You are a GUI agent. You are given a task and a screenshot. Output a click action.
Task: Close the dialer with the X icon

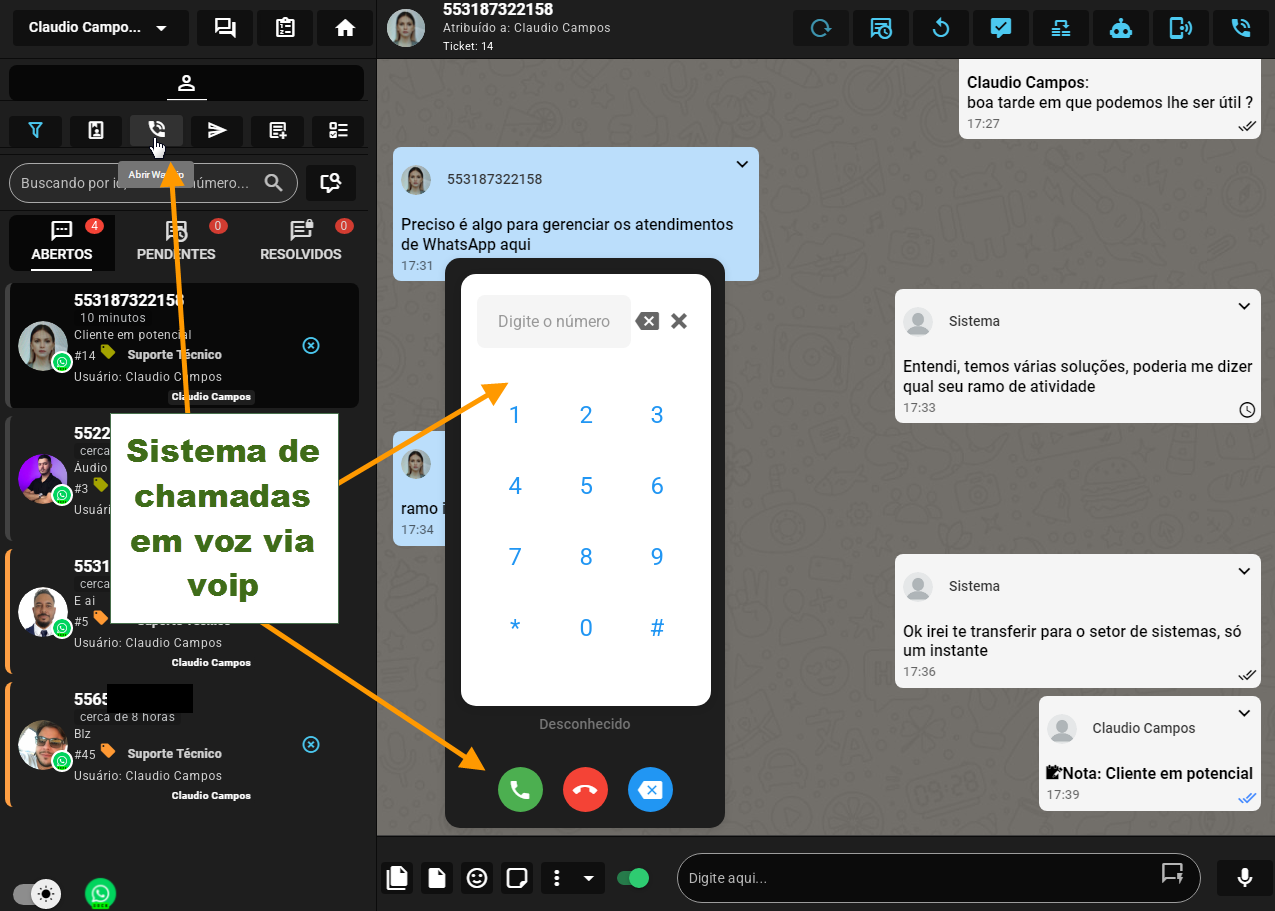click(679, 321)
